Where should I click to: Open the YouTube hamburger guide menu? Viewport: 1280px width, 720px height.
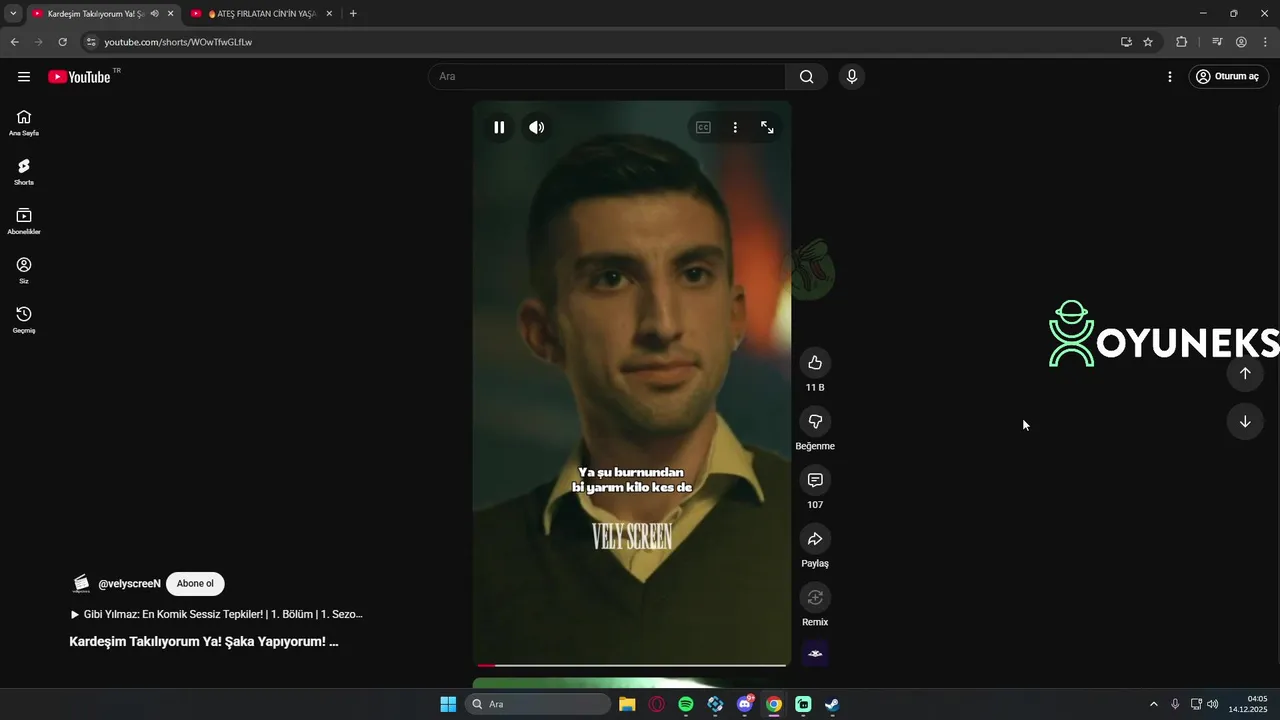[x=24, y=77]
